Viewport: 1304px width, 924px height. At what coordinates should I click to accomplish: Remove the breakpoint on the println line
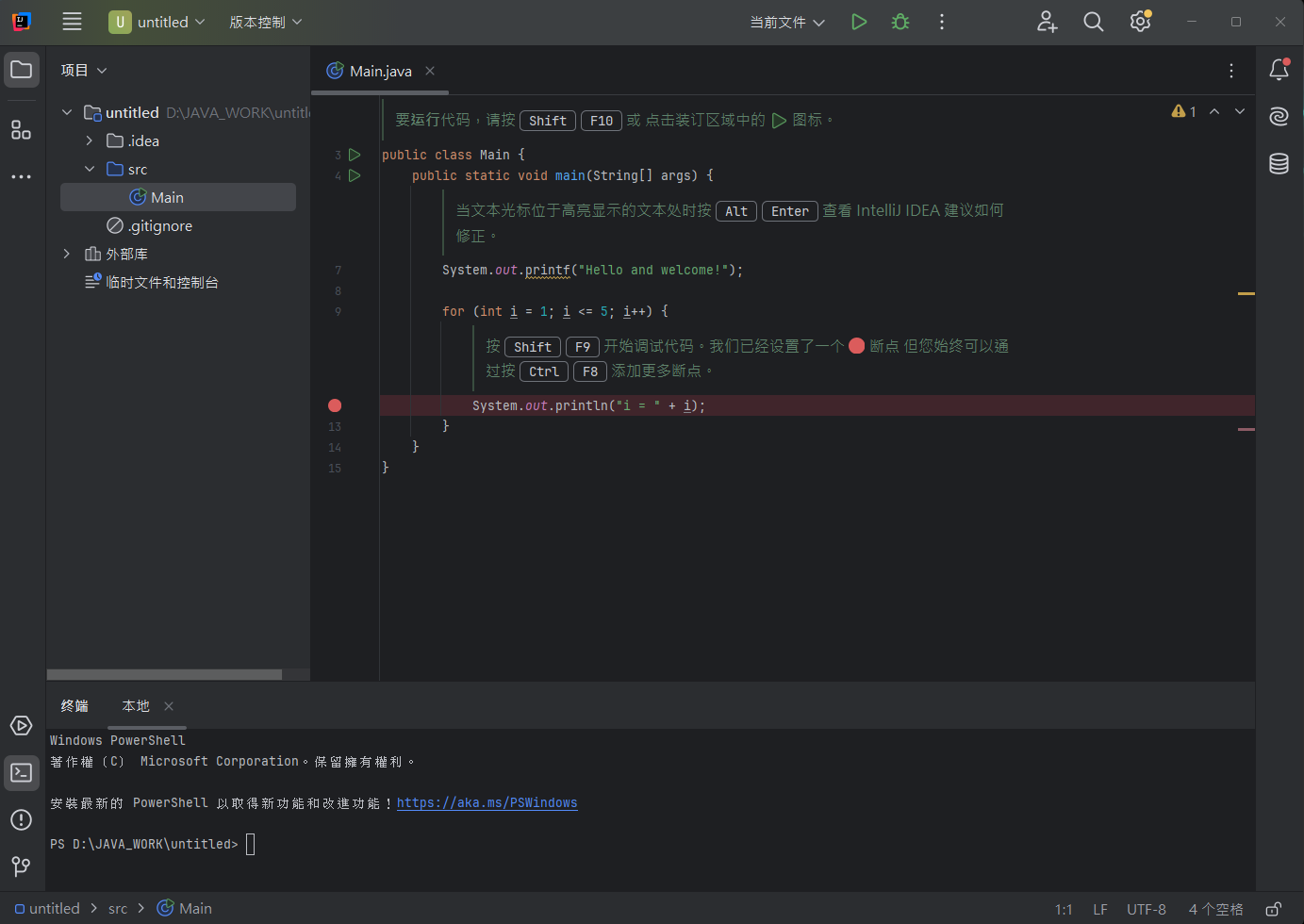click(x=335, y=405)
